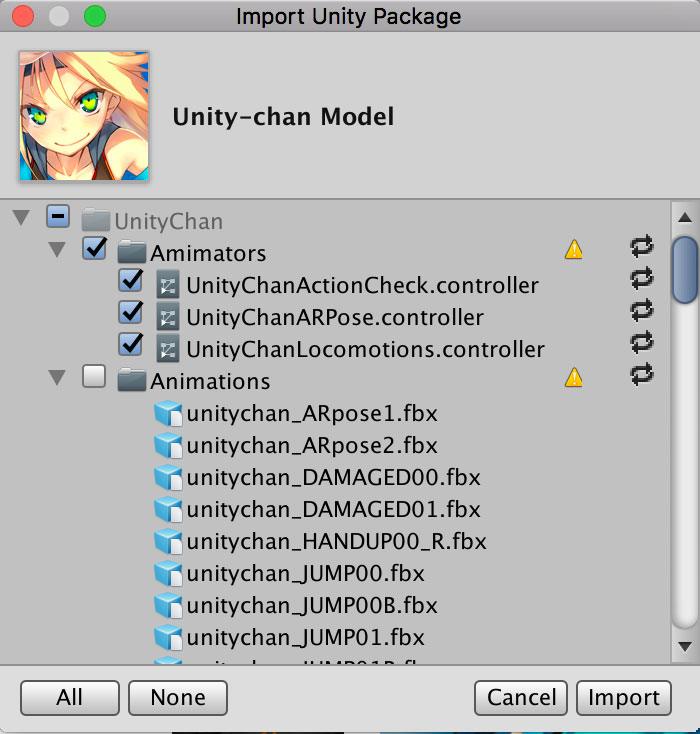Screen dimensions: 700x734
Task: Click the UnityChanARPose controller icon
Action: [x=168, y=317]
